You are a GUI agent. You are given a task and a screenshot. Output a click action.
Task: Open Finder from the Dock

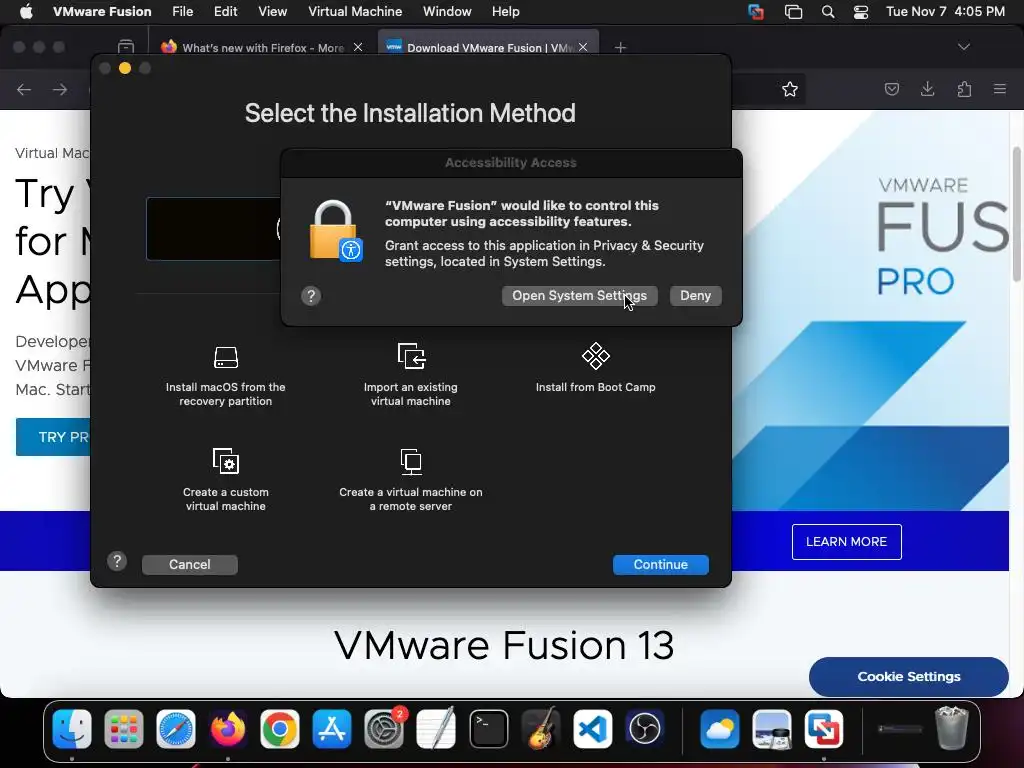[x=72, y=729]
